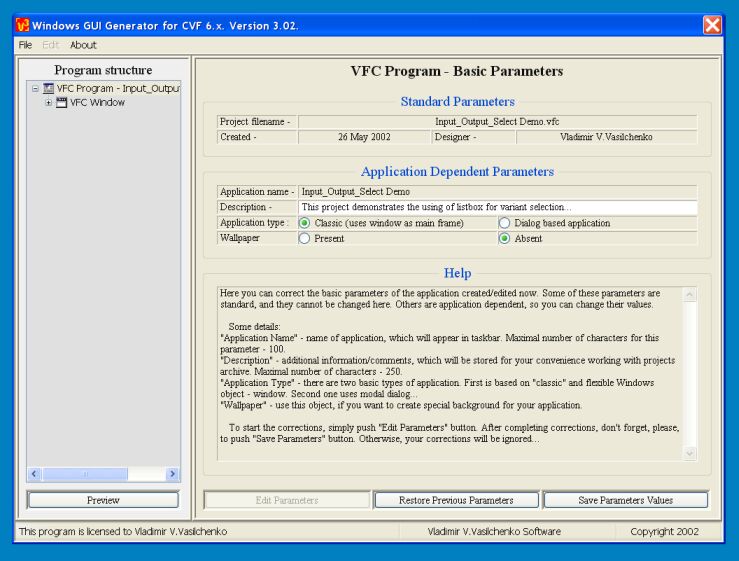Image resolution: width=739 pixels, height=561 pixels.
Task: Select VFC Window tree item
Action: [98, 102]
